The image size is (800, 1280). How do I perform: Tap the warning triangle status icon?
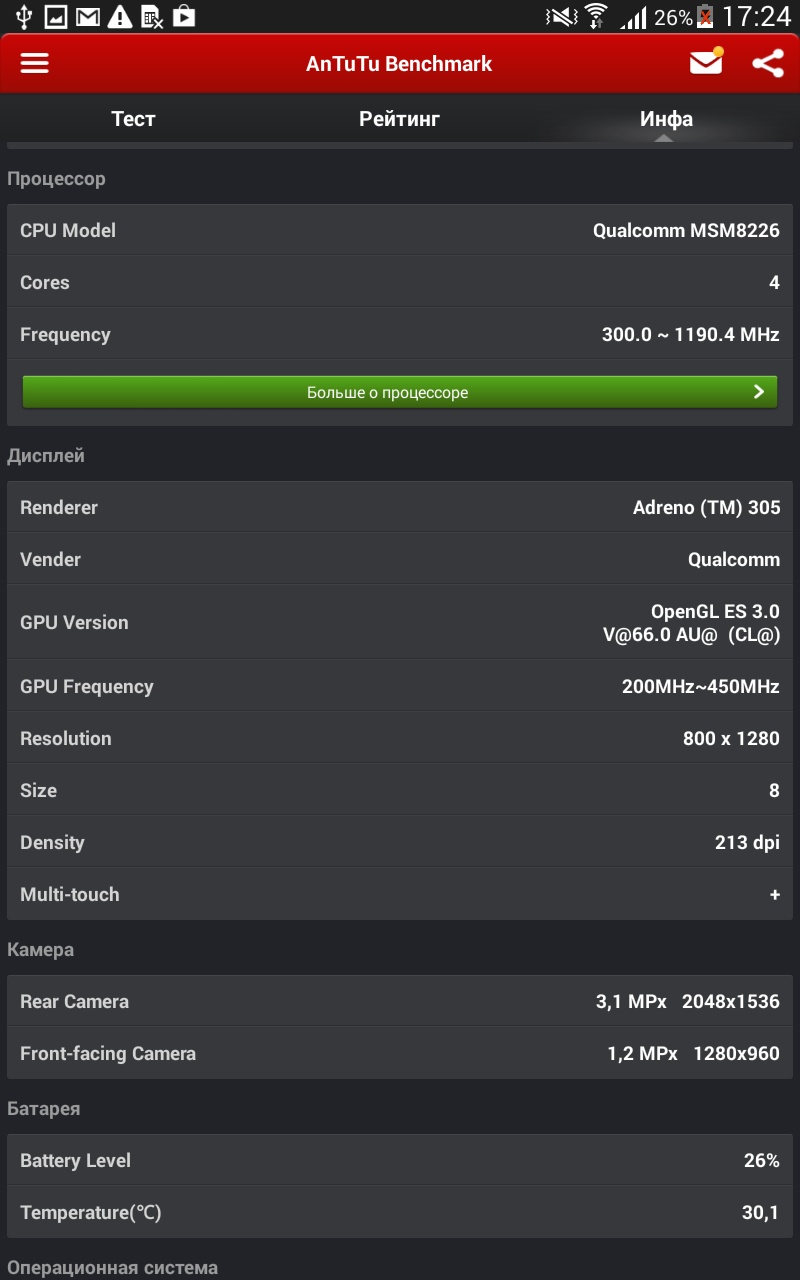[120, 17]
